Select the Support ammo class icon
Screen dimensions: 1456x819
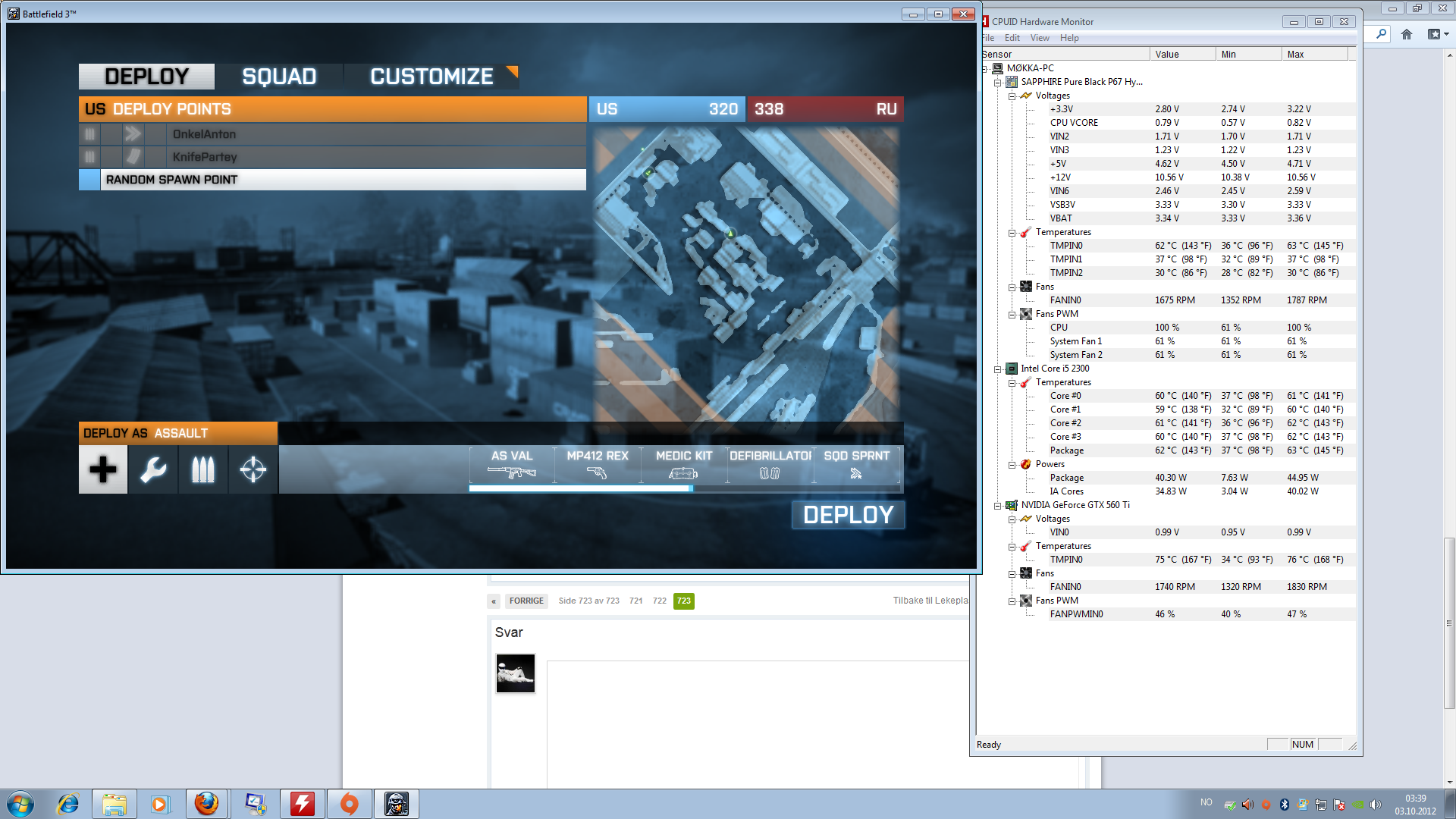coord(203,469)
